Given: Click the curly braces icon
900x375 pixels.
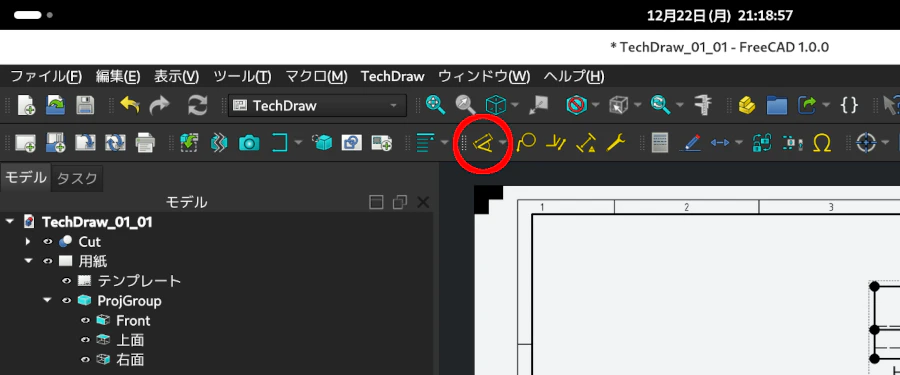Looking at the screenshot, I should pyautogui.click(x=849, y=105).
